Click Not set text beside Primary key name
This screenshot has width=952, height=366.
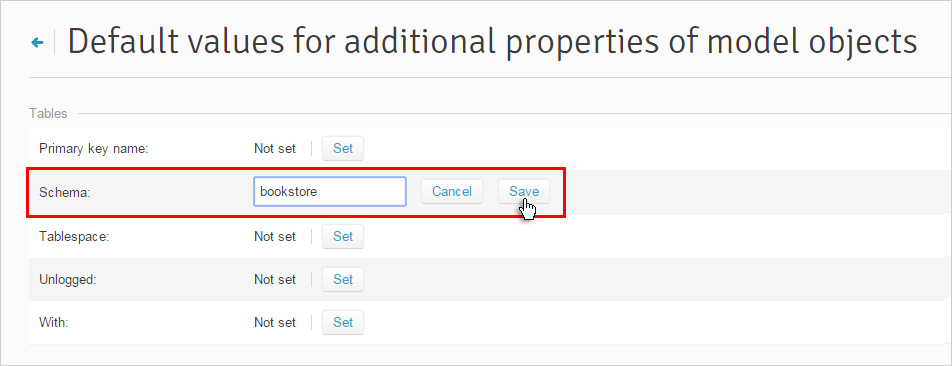coord(275,149)
